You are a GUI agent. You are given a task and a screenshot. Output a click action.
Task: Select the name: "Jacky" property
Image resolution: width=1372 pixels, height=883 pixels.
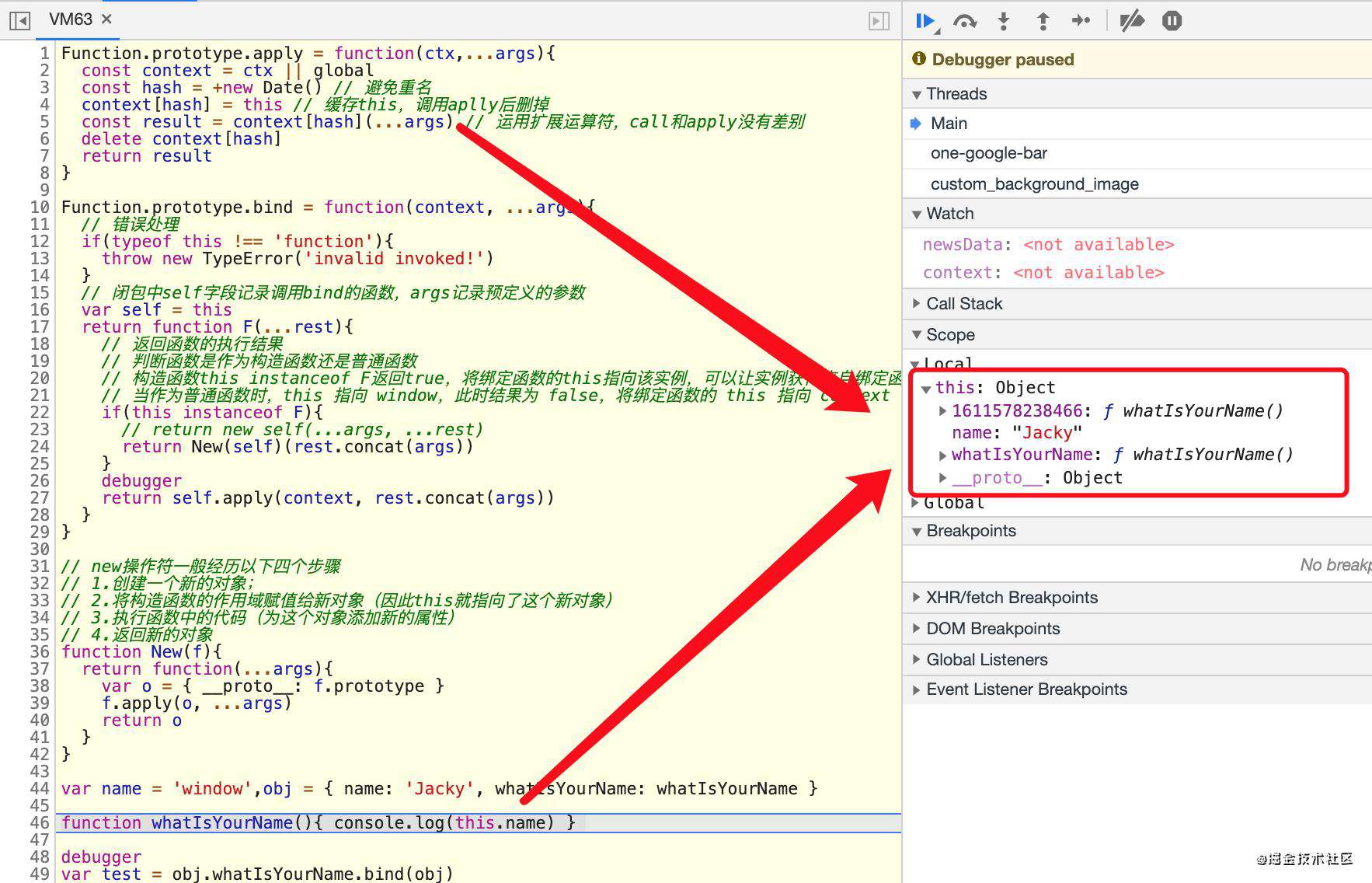point(1016,433)
